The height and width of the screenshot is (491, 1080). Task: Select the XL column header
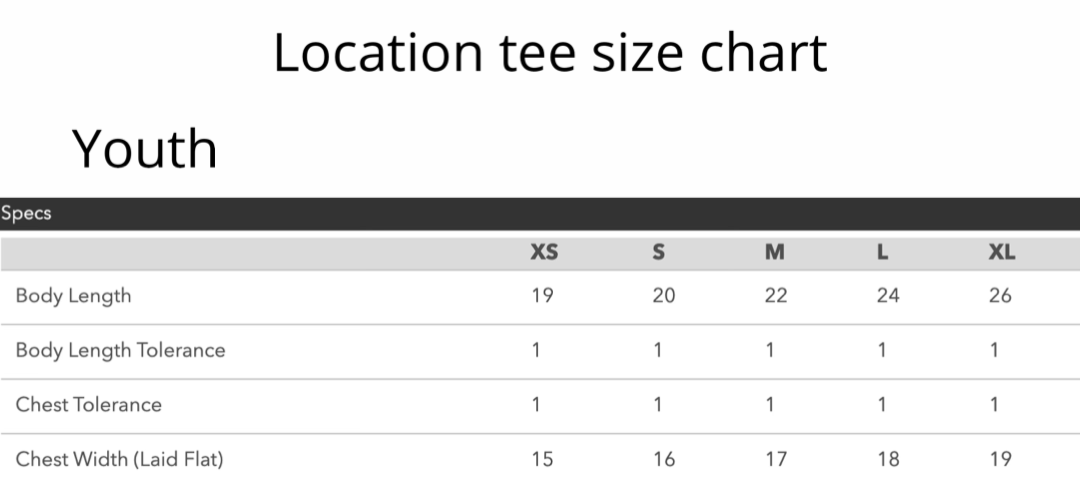click(x=1001, y=253)
